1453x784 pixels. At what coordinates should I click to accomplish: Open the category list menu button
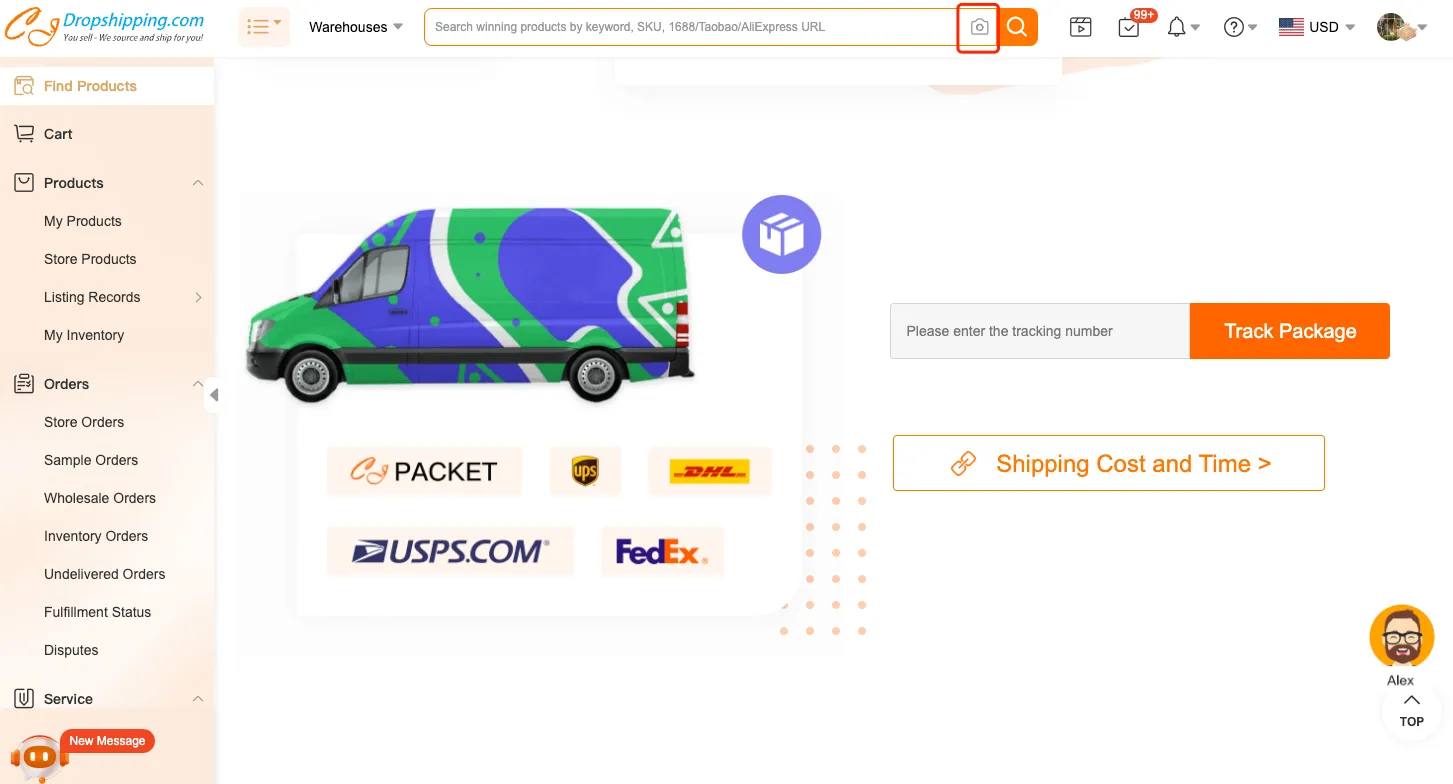(x=264, y=27)
